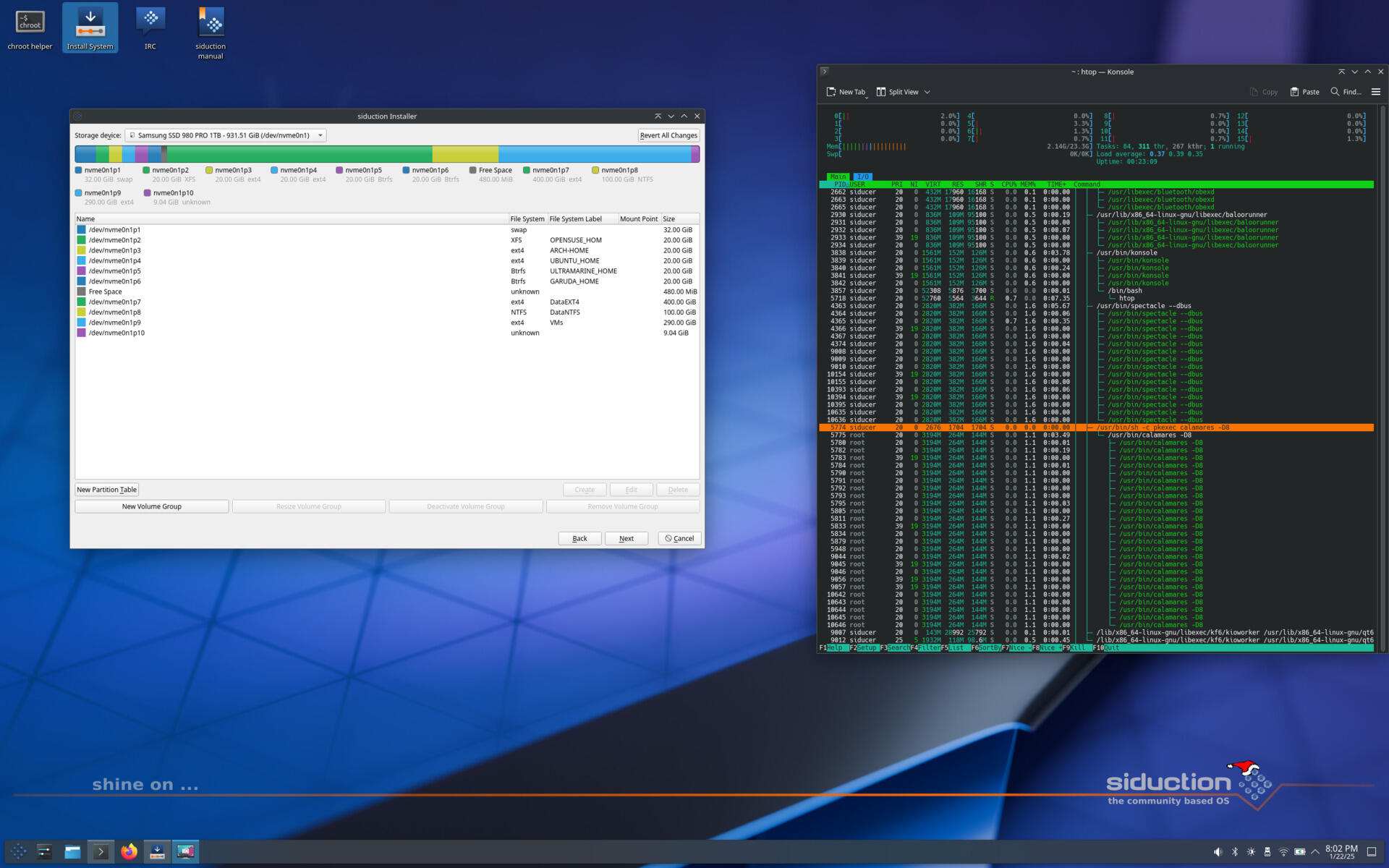Image resolution: width=1389 pixels, height=868 pixels.
Task: Switch to the Spectacle taskbar entry
Action: point(185,851)
